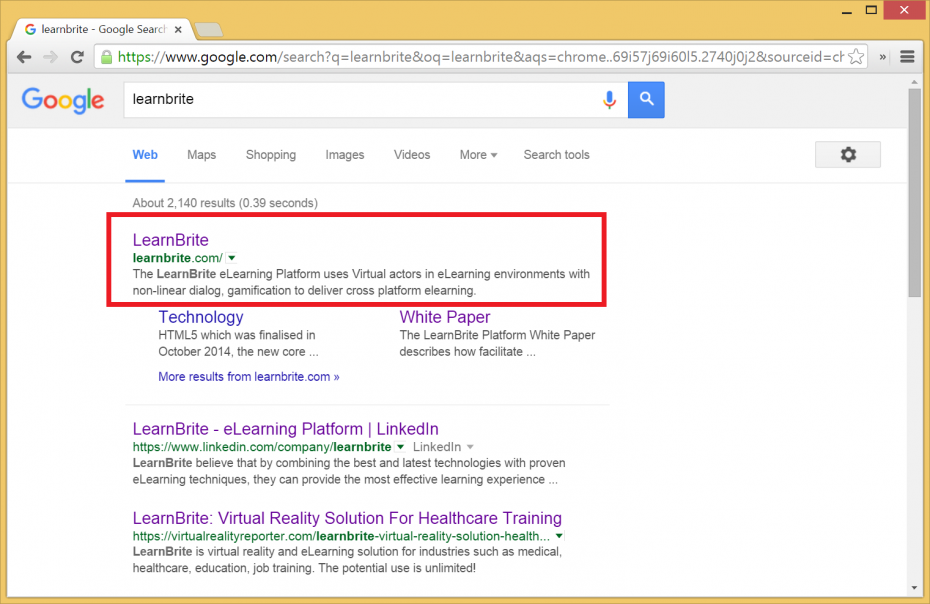Screen dimensions: 930x604
Task: Click the toolbar overflow chevron
Action: click(884, 57)
